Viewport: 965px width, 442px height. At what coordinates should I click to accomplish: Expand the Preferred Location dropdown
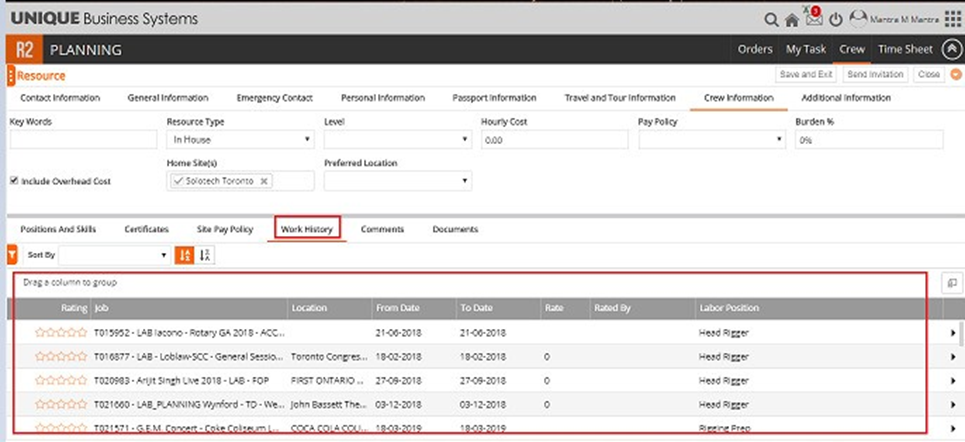(397, 181)
